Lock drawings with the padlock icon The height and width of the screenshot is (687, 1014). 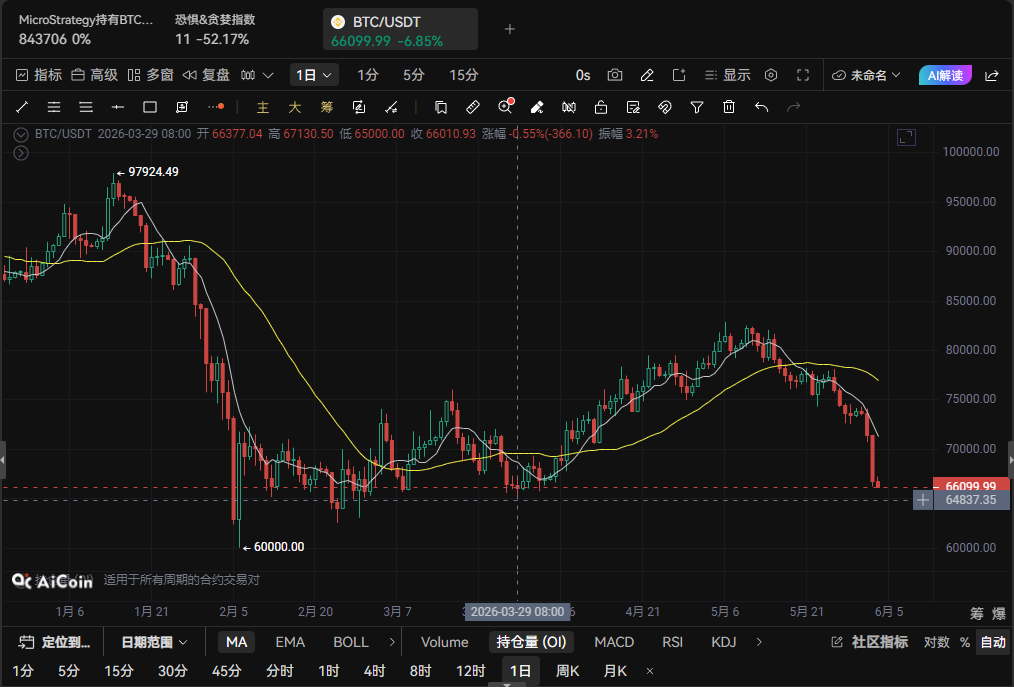[601, 107]
